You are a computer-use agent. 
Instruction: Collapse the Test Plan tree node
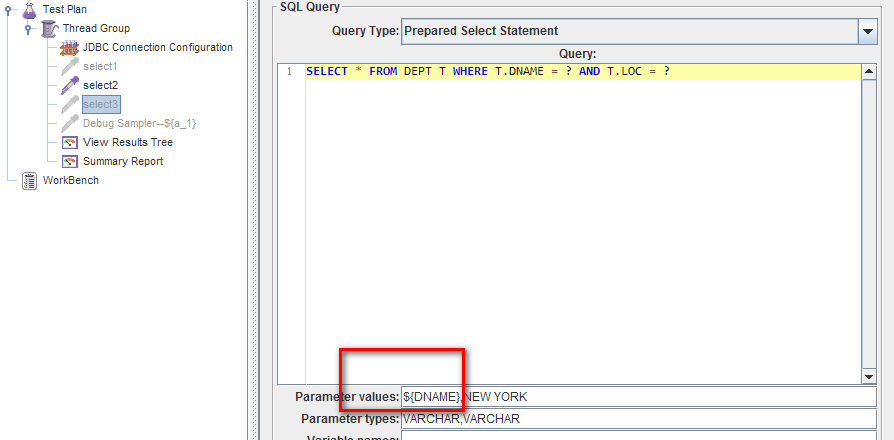pyautogui.click(x=9, y=10)
